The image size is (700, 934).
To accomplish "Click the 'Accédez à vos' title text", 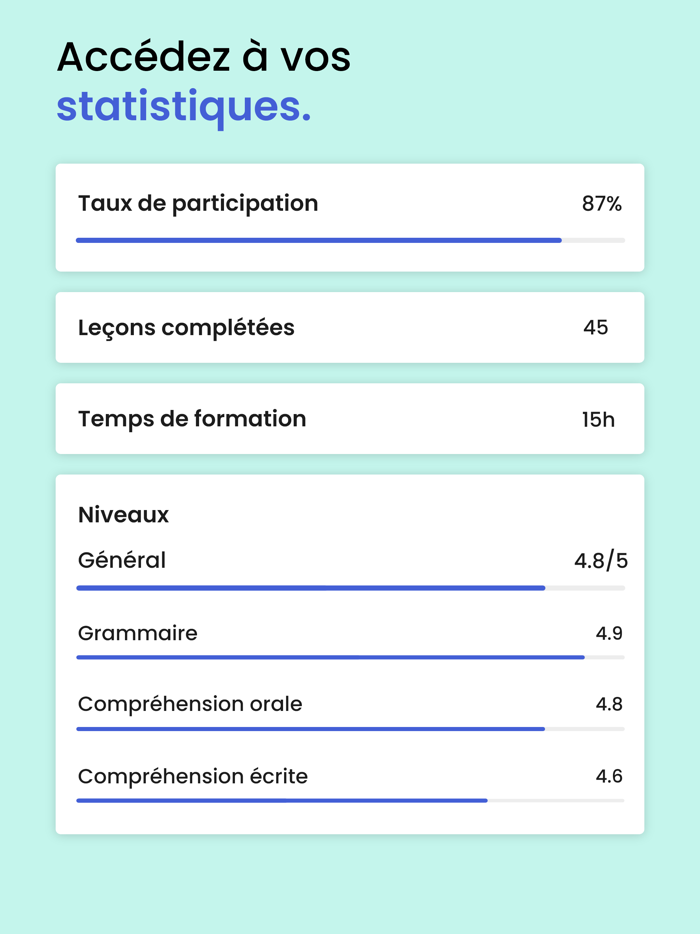I will (204, 57).
